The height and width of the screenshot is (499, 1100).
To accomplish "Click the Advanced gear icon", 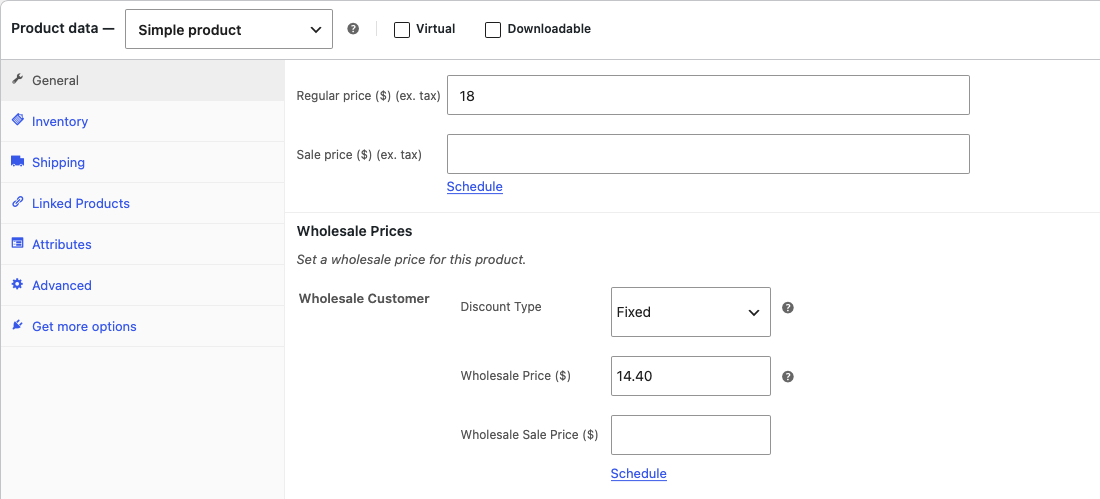I will pos(18,284).
